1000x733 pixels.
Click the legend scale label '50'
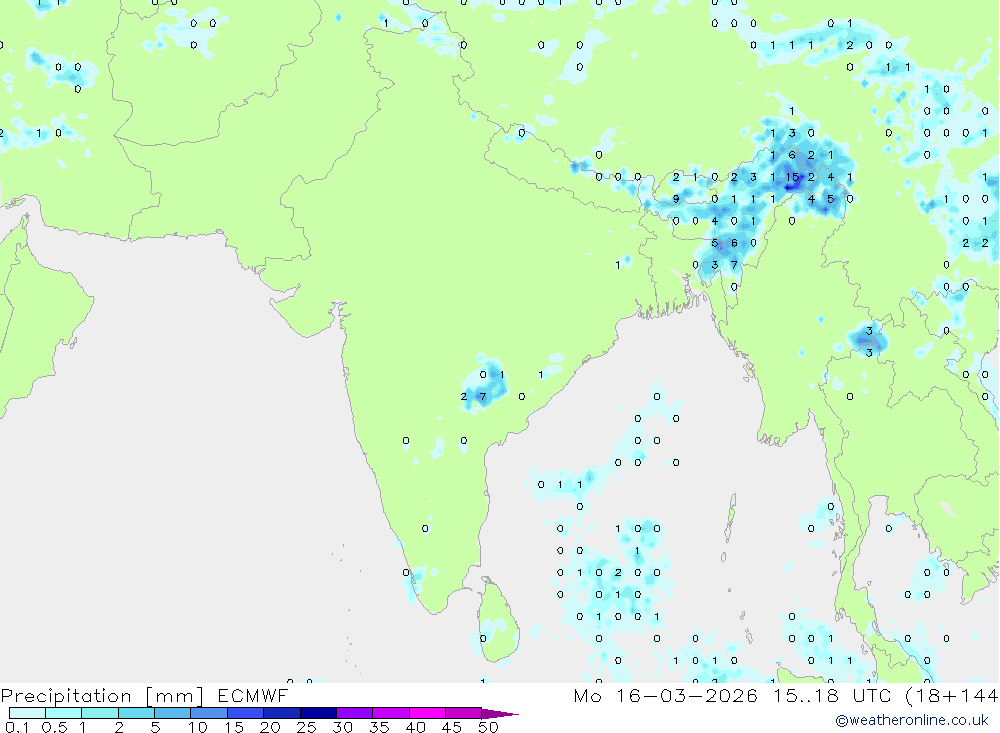tap(488, 727)
